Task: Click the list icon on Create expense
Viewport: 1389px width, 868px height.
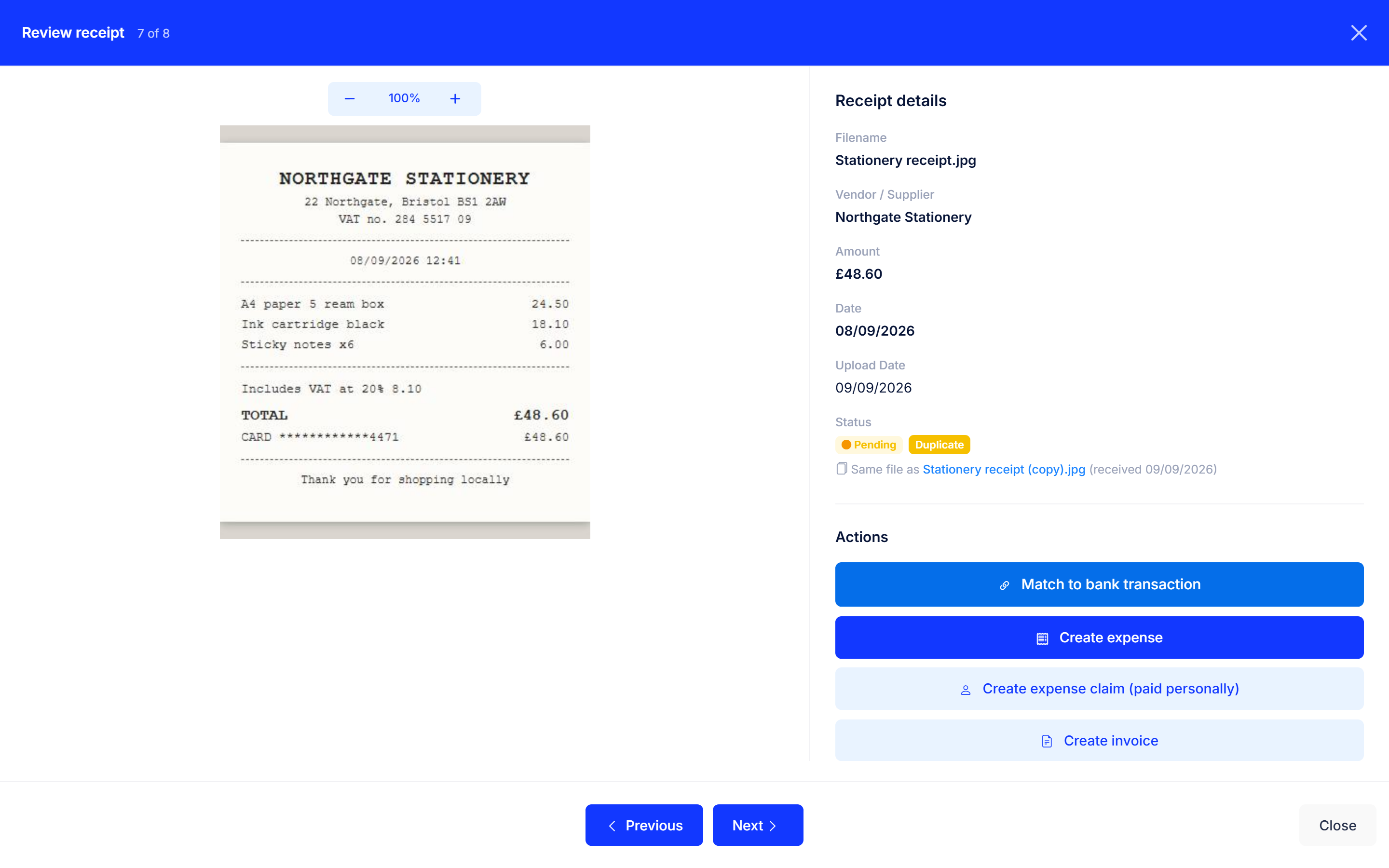Action: (1042, 638)
